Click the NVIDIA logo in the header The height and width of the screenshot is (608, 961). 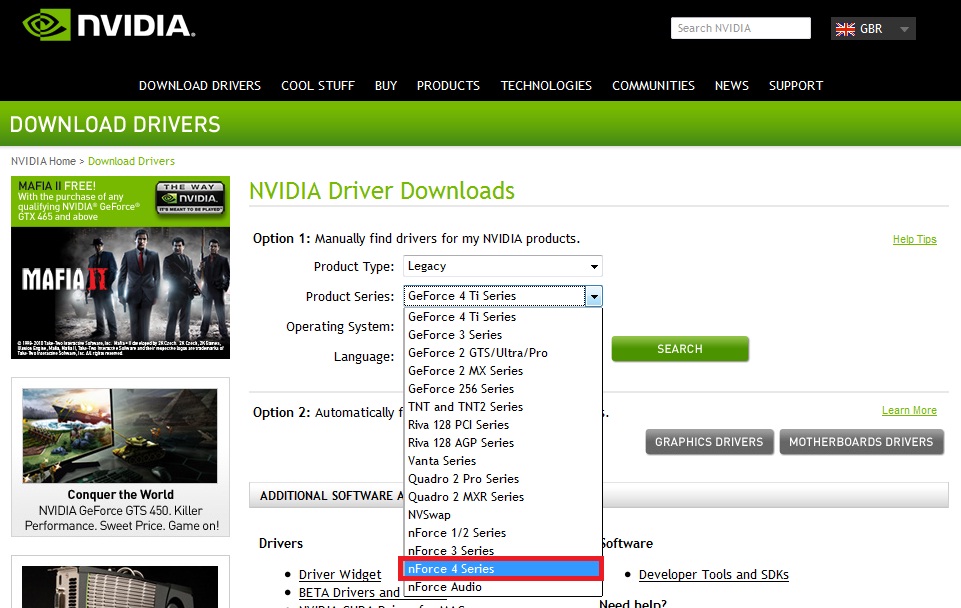tap(108, 25)
